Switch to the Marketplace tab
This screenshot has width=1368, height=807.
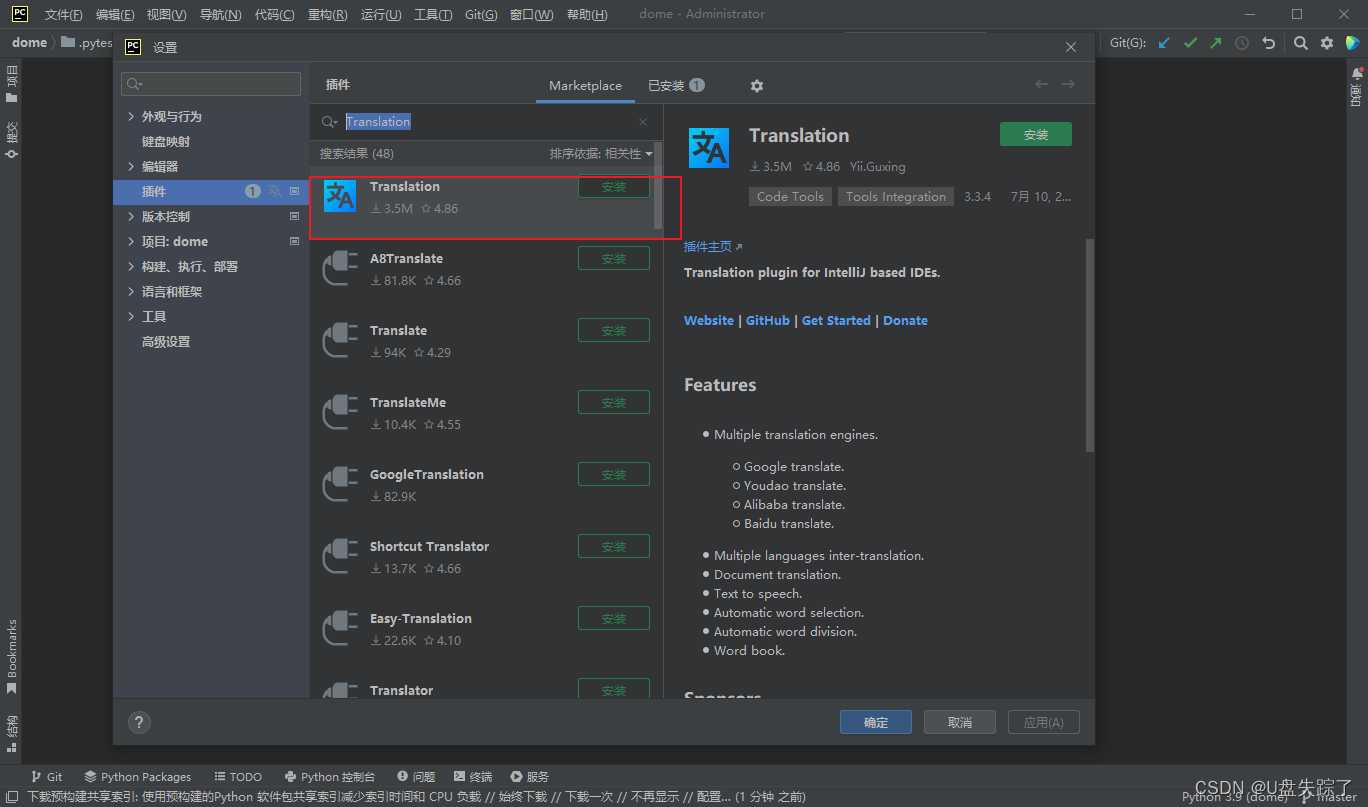click(585, 86)
